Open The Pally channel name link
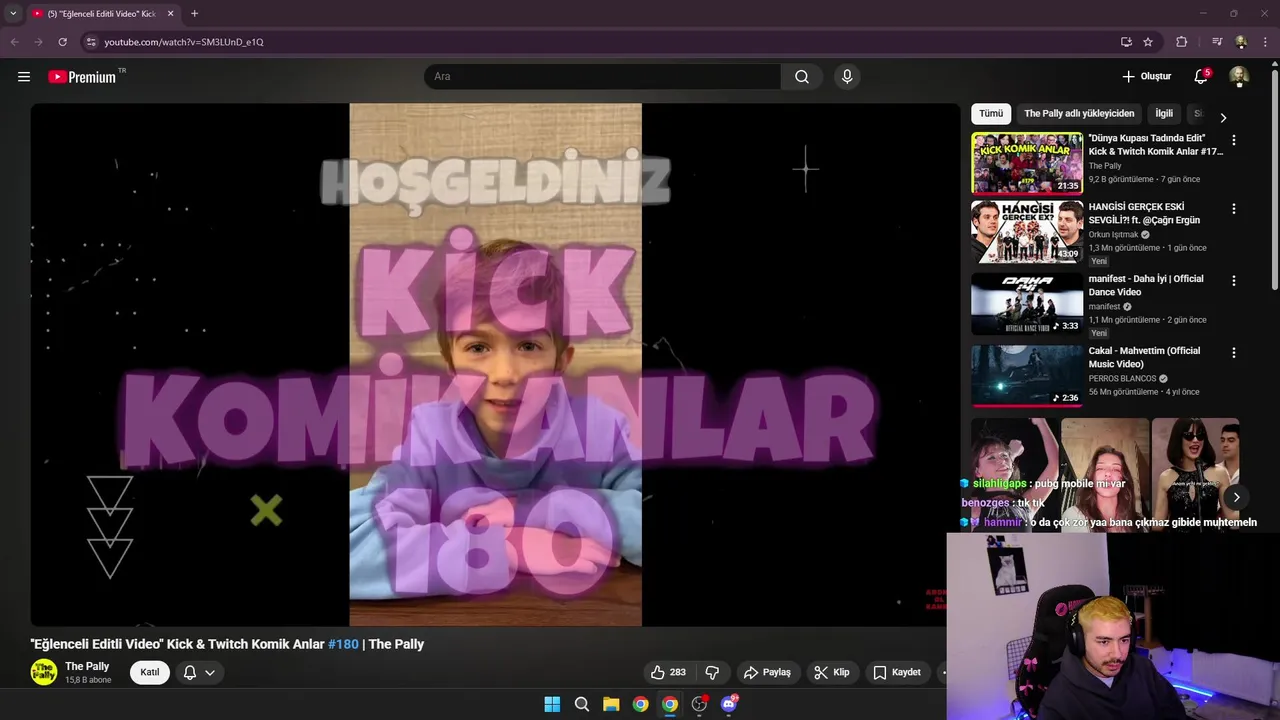Screen dimensions: 1280x720 coord(87,666)
